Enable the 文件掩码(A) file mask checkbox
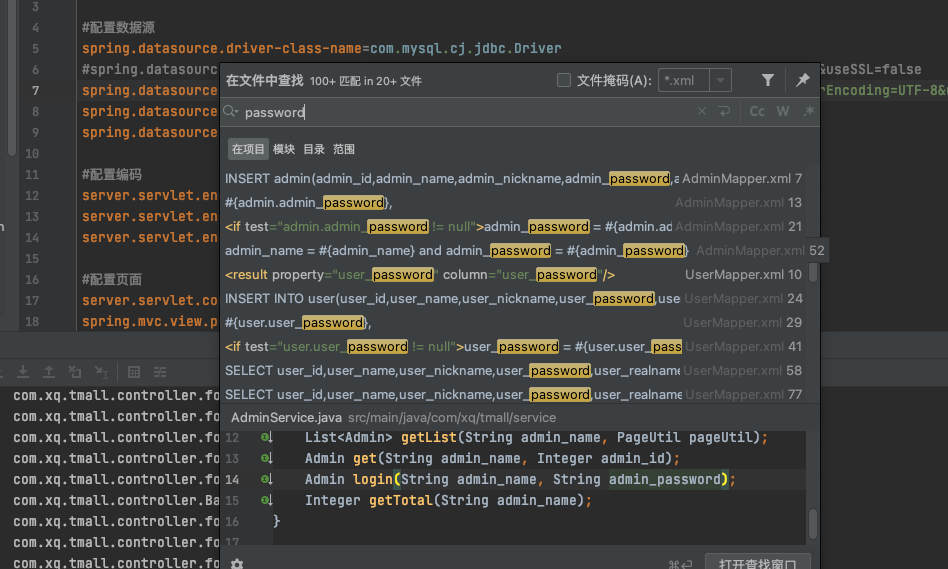The image size is (948, 569). [563, 80]
